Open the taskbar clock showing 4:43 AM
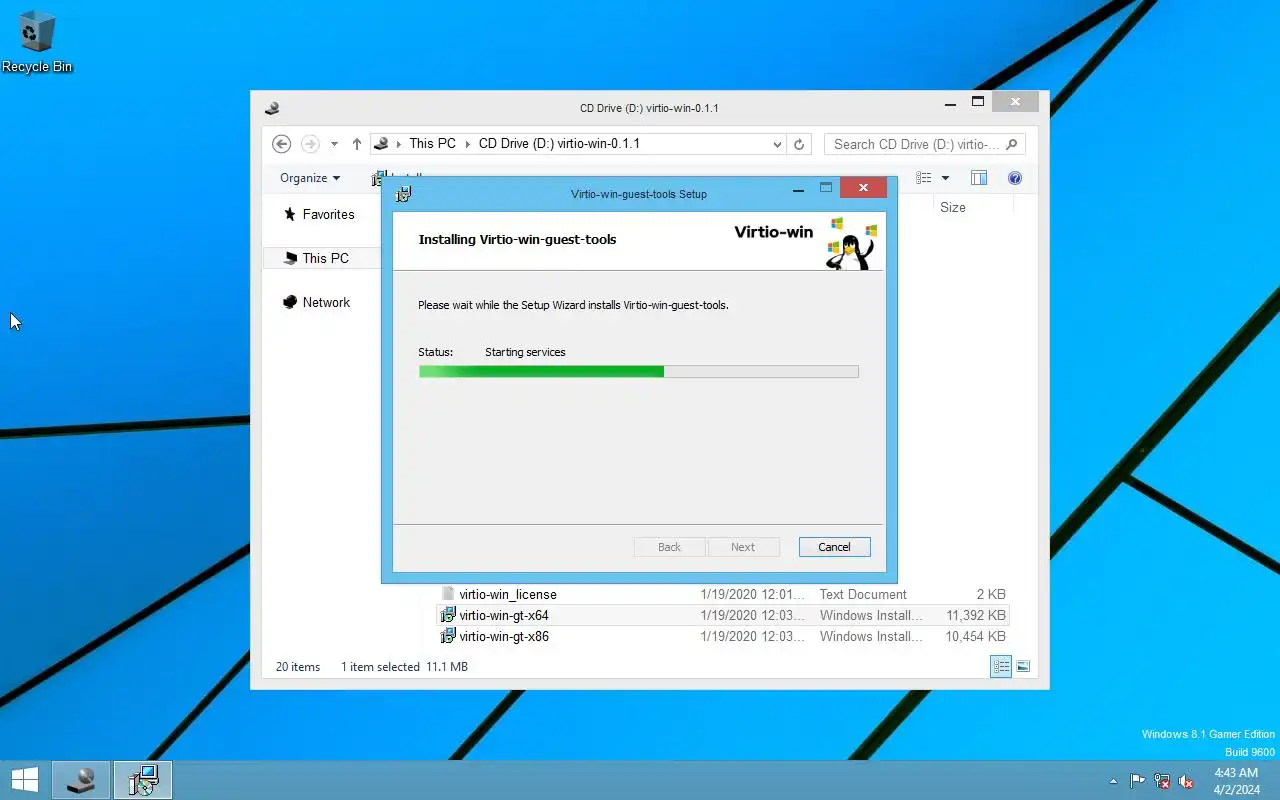The image size is (1280, 800). [x=1237, y=781]
